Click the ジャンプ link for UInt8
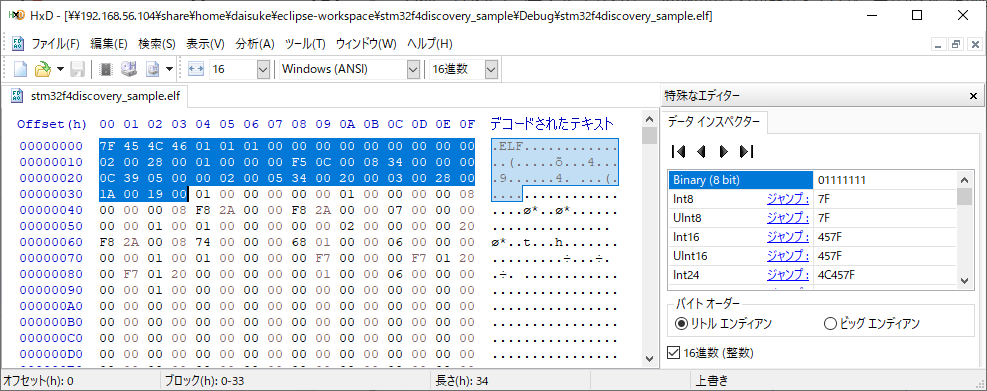The image size is (987, 391). (x=787, y=218)
